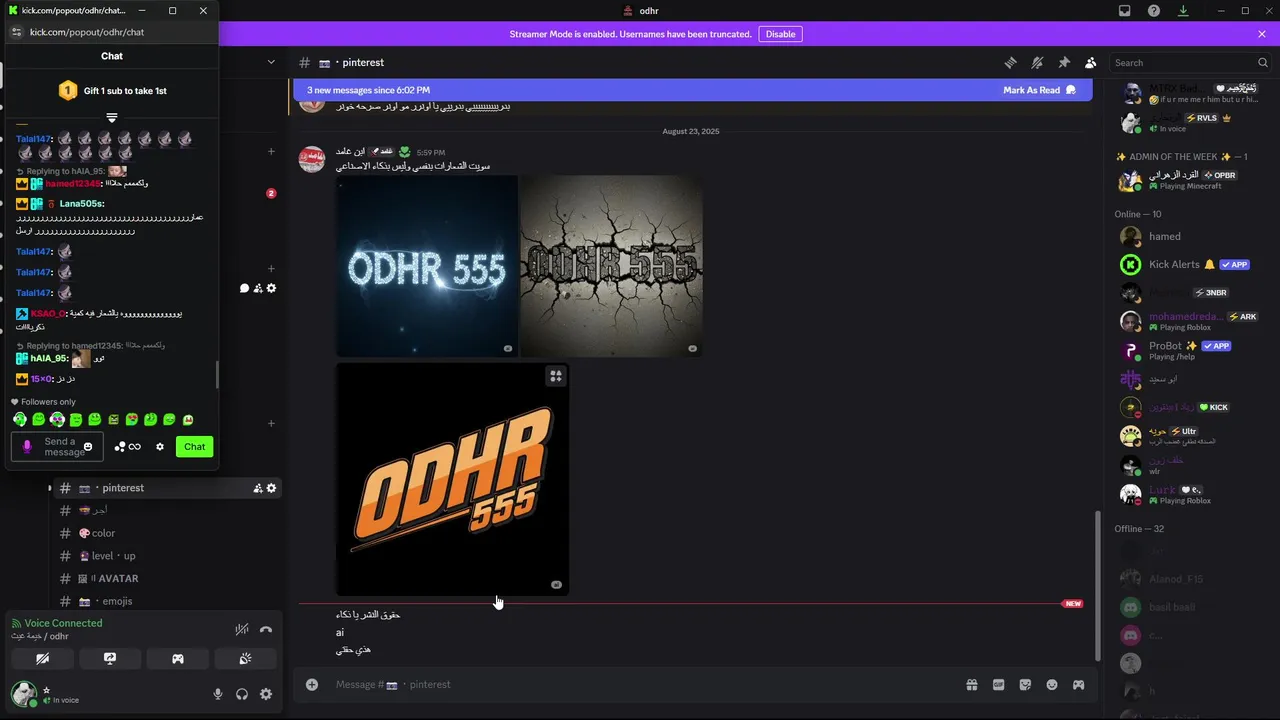This screenshot has height=720, width=1280.
Task: Open Voice Connected status details
Action: click(63, 623)
